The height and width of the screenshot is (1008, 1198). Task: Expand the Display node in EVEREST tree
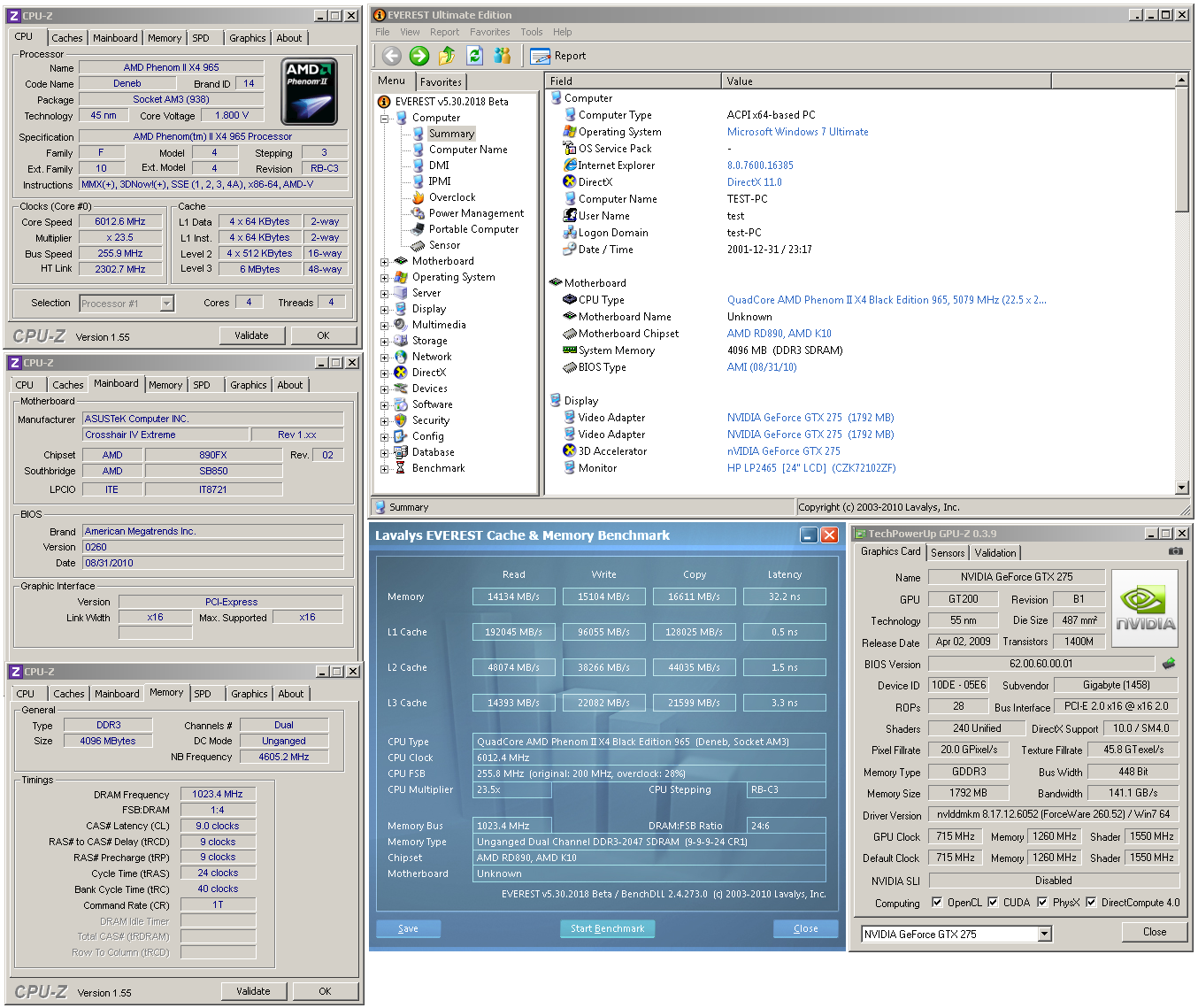(385, 310)
